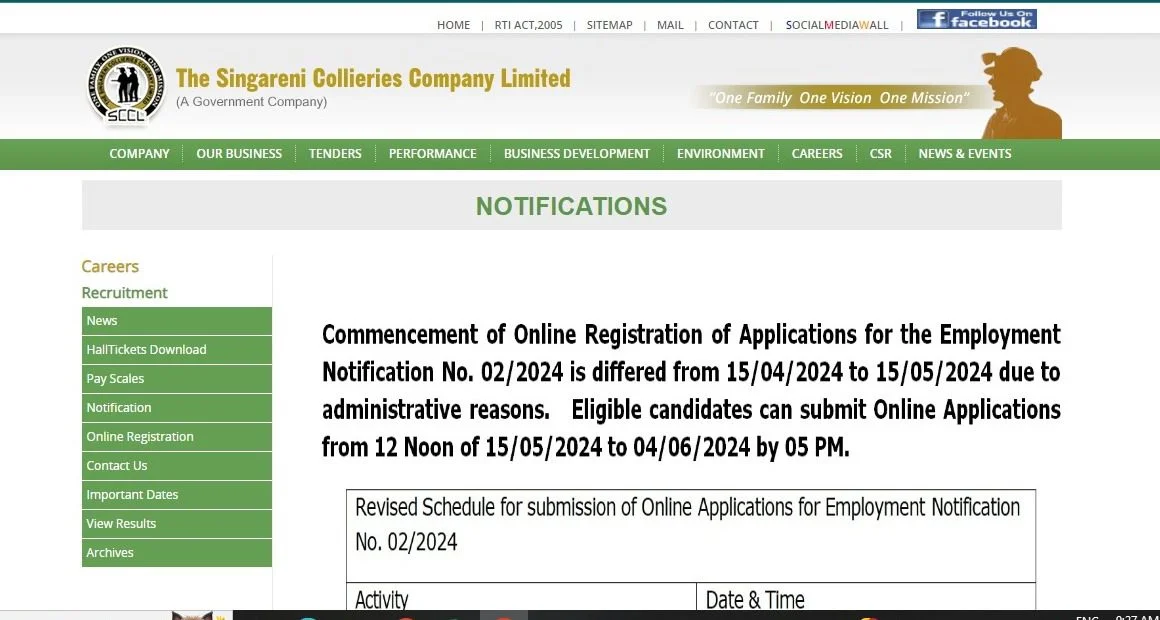
Task: Open the SITEMAP link
Action: [610, 25]
